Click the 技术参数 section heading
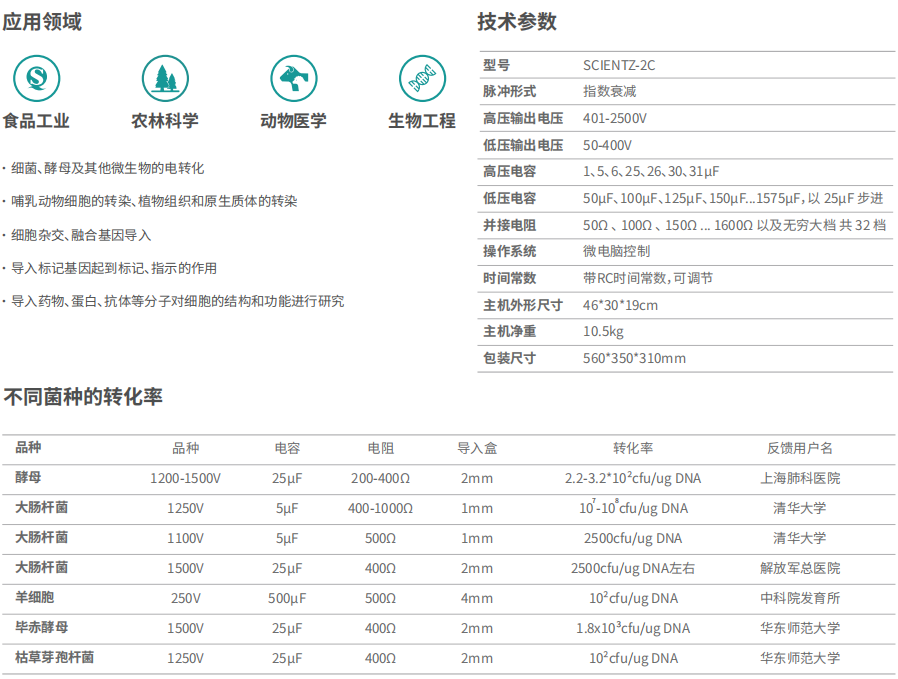898x679 pixels. (x=517, y=22)
